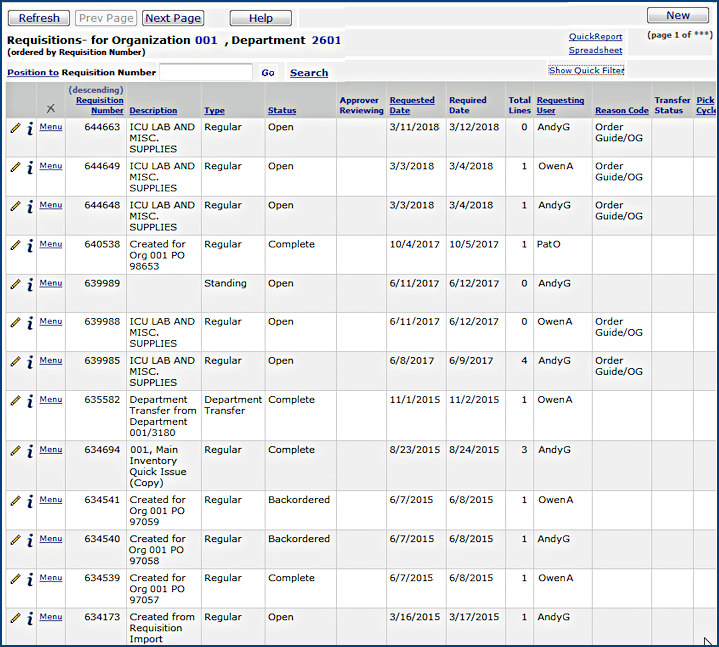The height and width of the screenshot is (647, 719).
Task: Edit requisition 635582 using pencil icon
Action: coord(15,401)
